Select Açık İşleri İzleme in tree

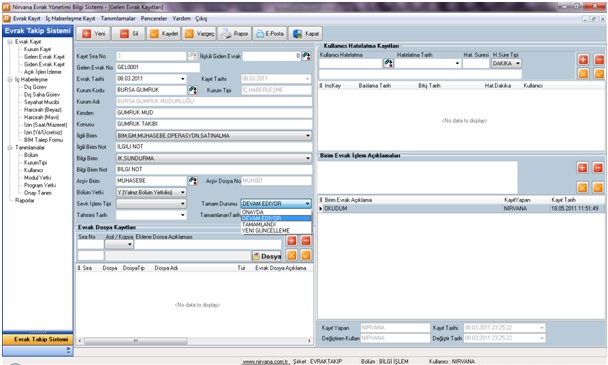click(42, 72)
